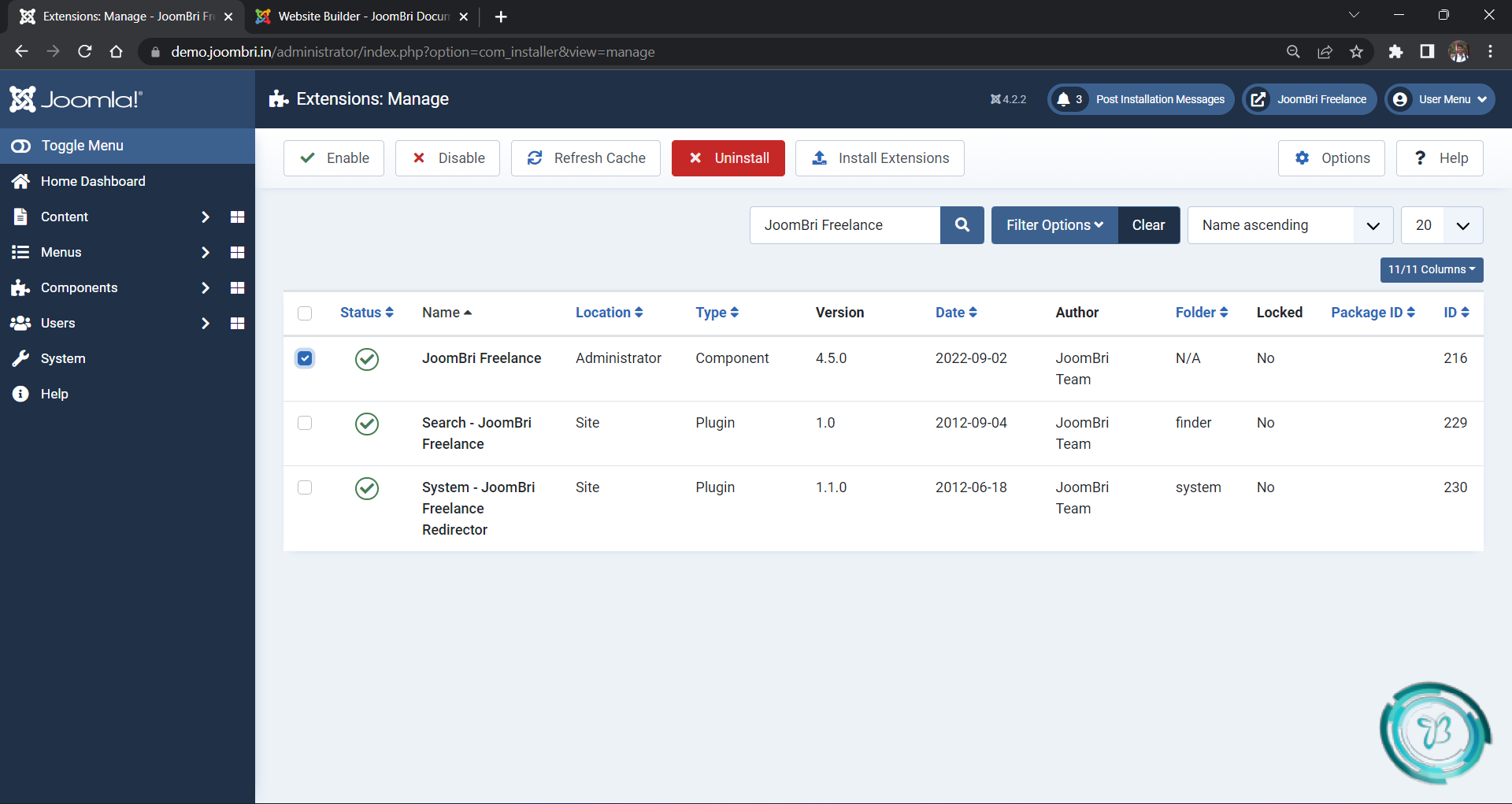Click the floating chat widget icon
The image size is (1512, 804).
click(1435, 732)
